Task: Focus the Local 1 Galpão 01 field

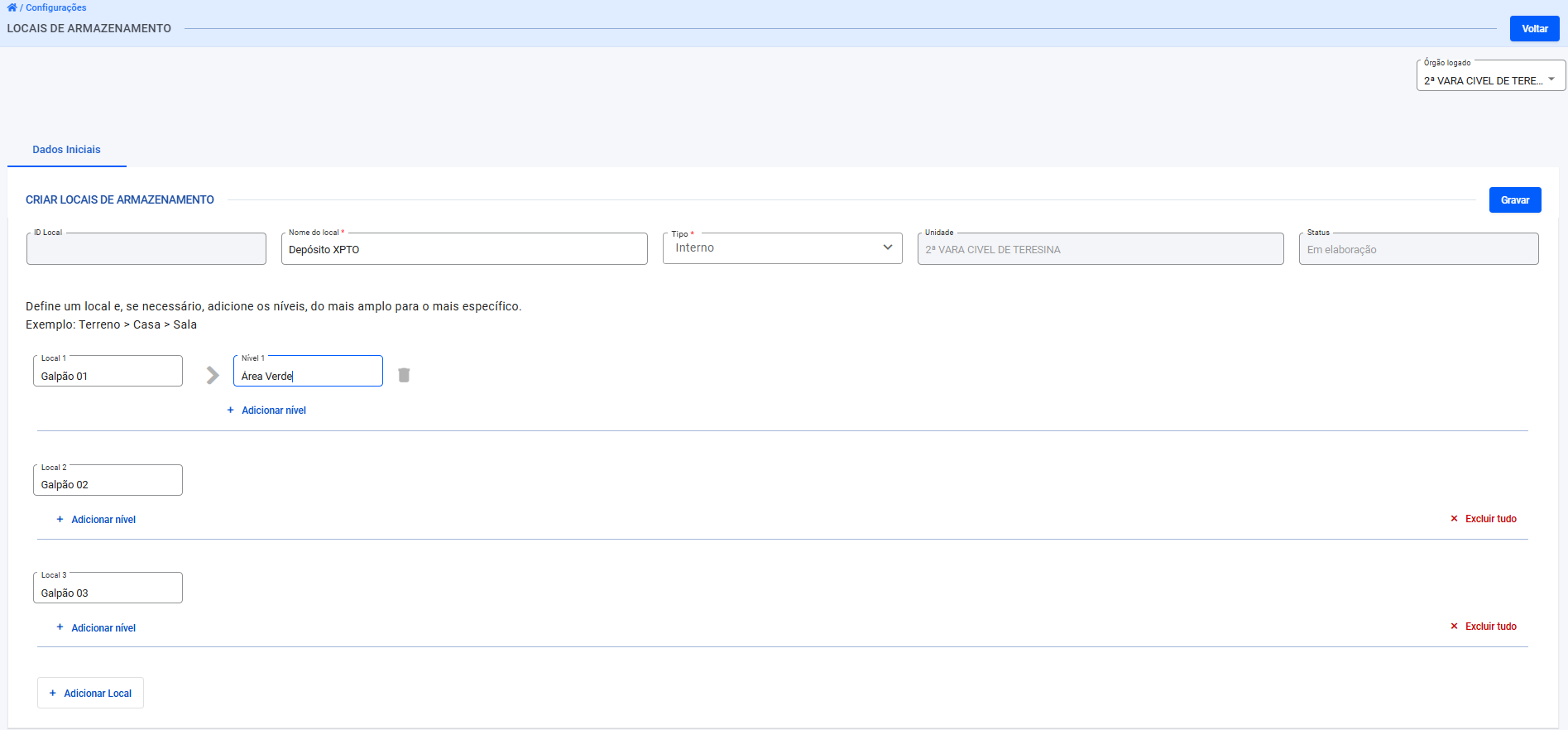Action: point(108,376)
